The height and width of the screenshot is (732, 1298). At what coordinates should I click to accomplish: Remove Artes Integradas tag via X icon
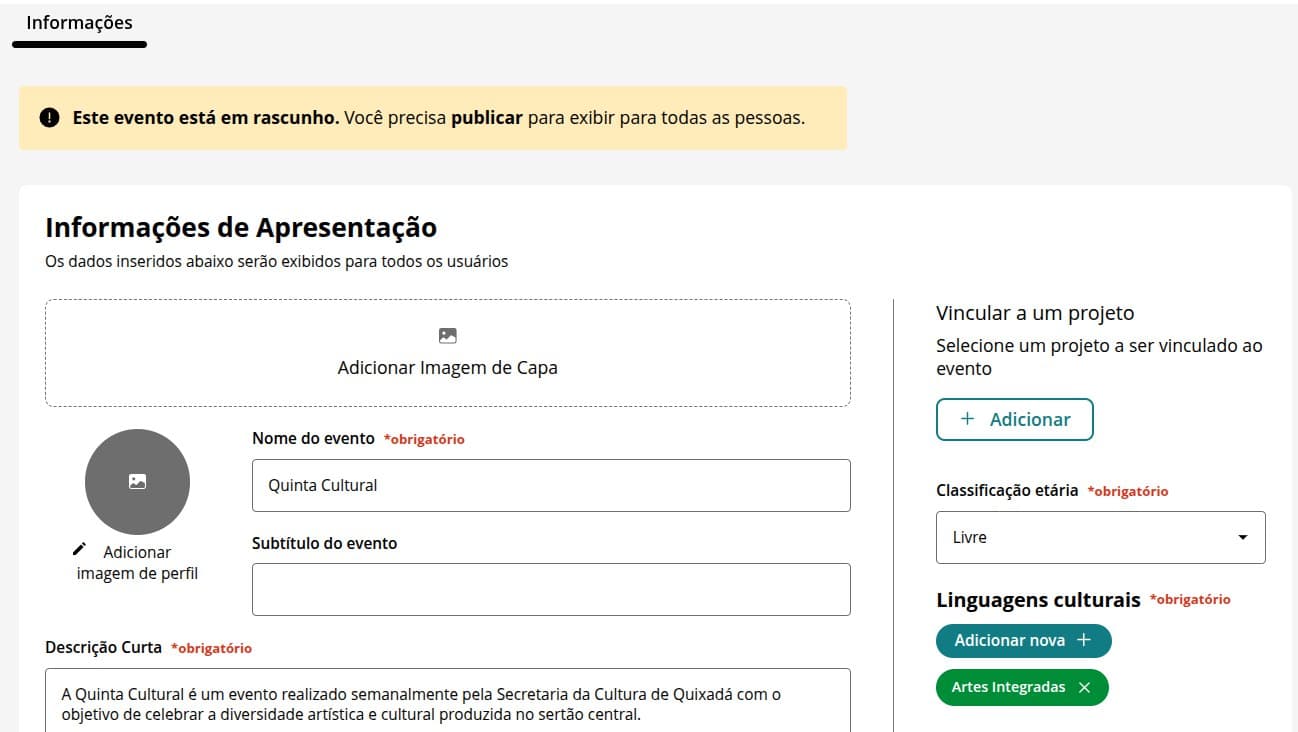[1084, 688]
